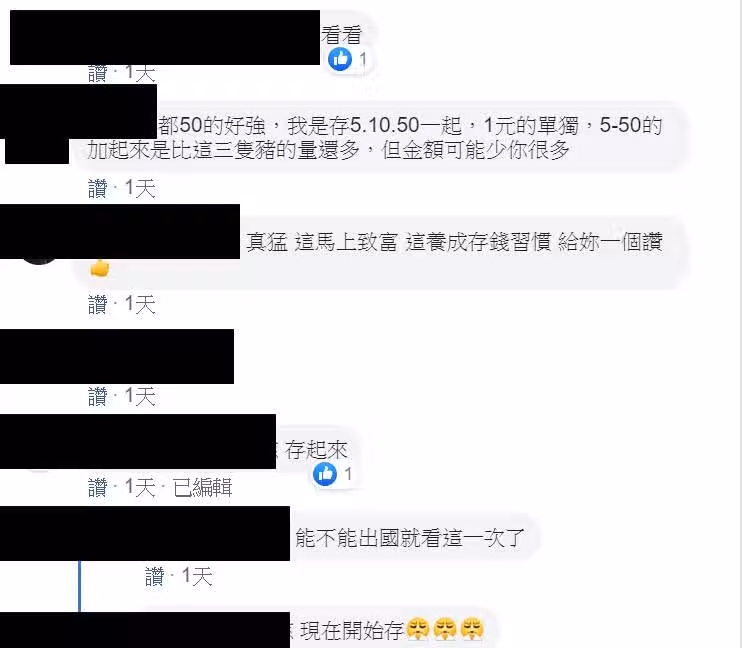This screenshot has width=742, height=648.
Task: Click 讚 under the 真猛 這馬上致富 comment
Action: click(98, 304)
